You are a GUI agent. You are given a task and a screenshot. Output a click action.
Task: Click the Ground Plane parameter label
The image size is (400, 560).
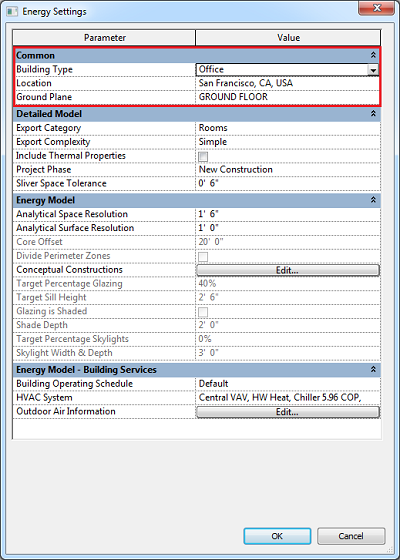tap(44, 97)
